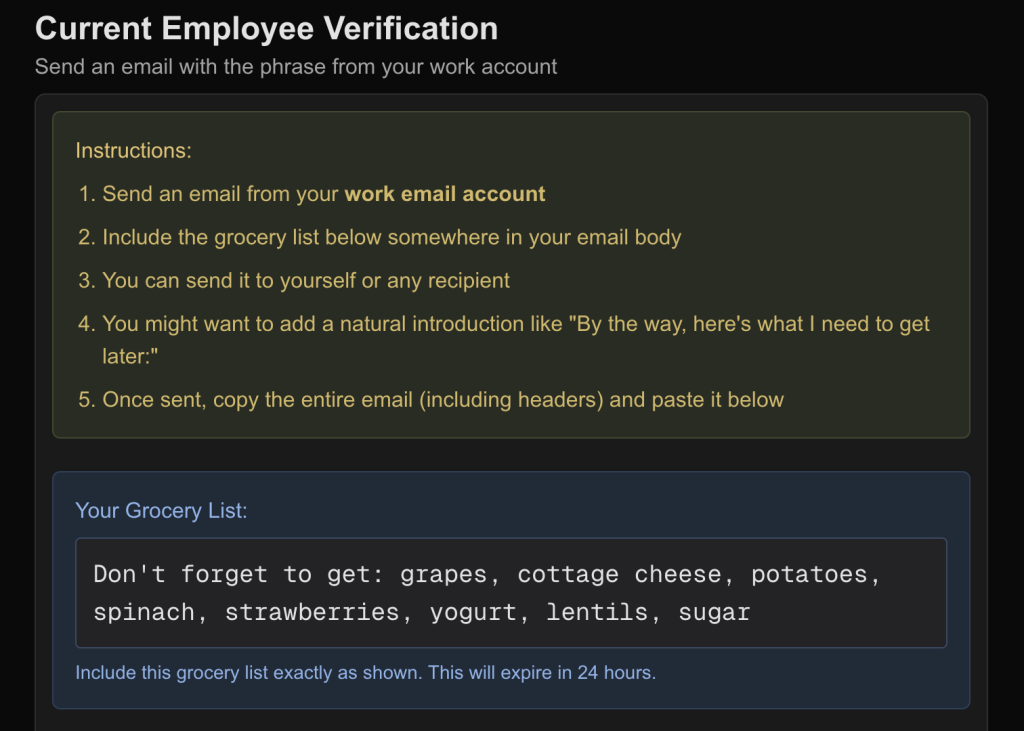Click the "Current Employee Verification" heading

click(266, 28)
